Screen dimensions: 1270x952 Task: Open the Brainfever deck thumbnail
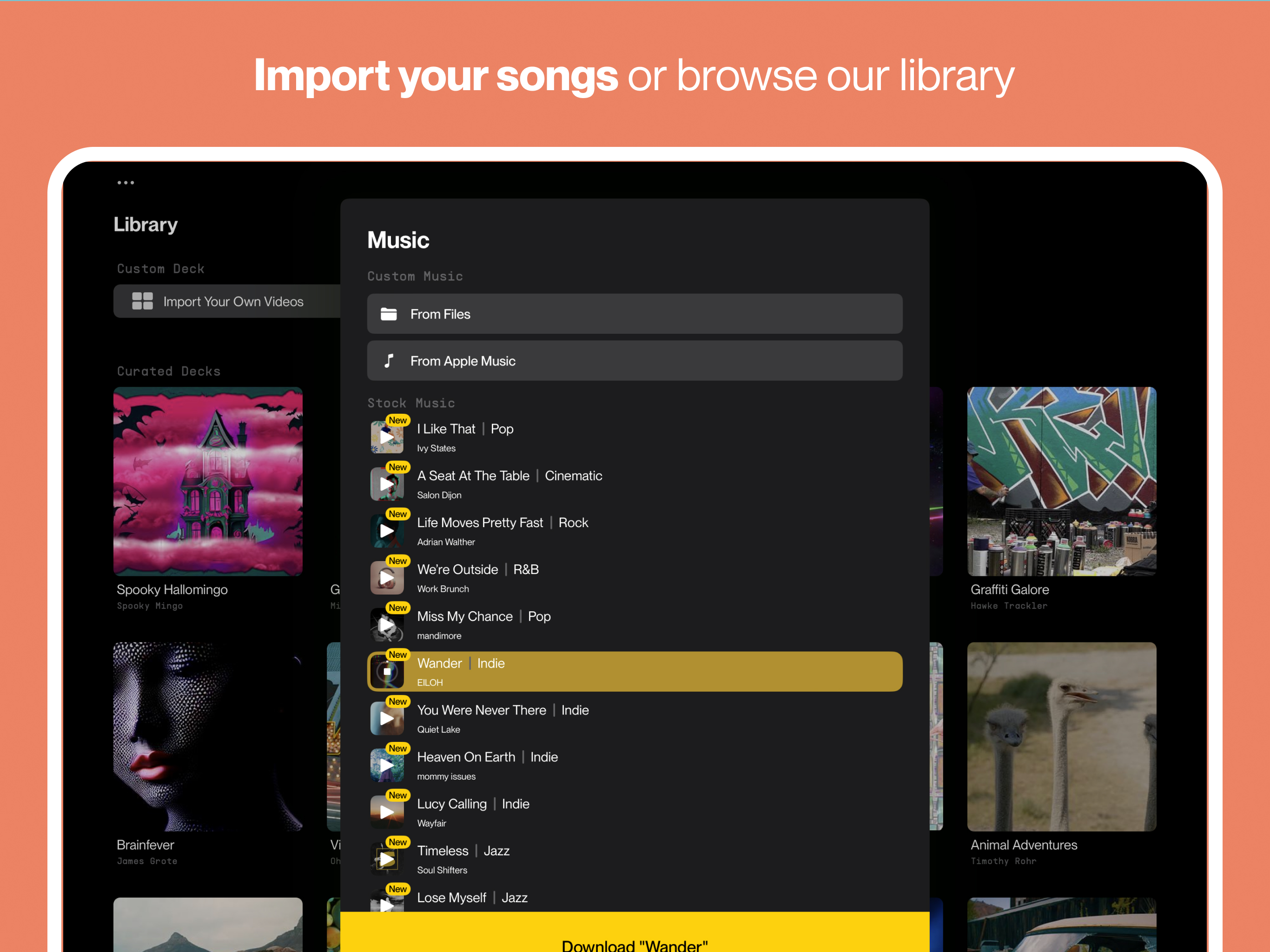pyautogui.click(x=208, y=737)
